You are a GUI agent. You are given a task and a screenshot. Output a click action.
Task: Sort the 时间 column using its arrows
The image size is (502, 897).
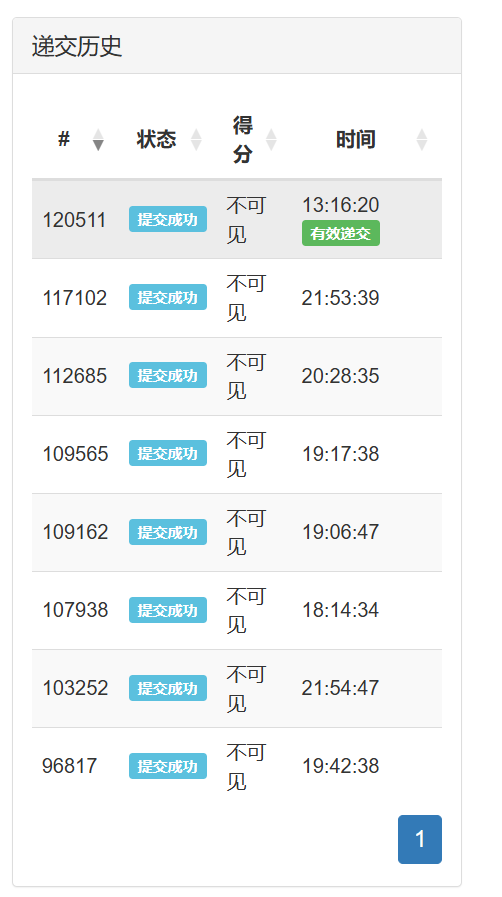422,140
